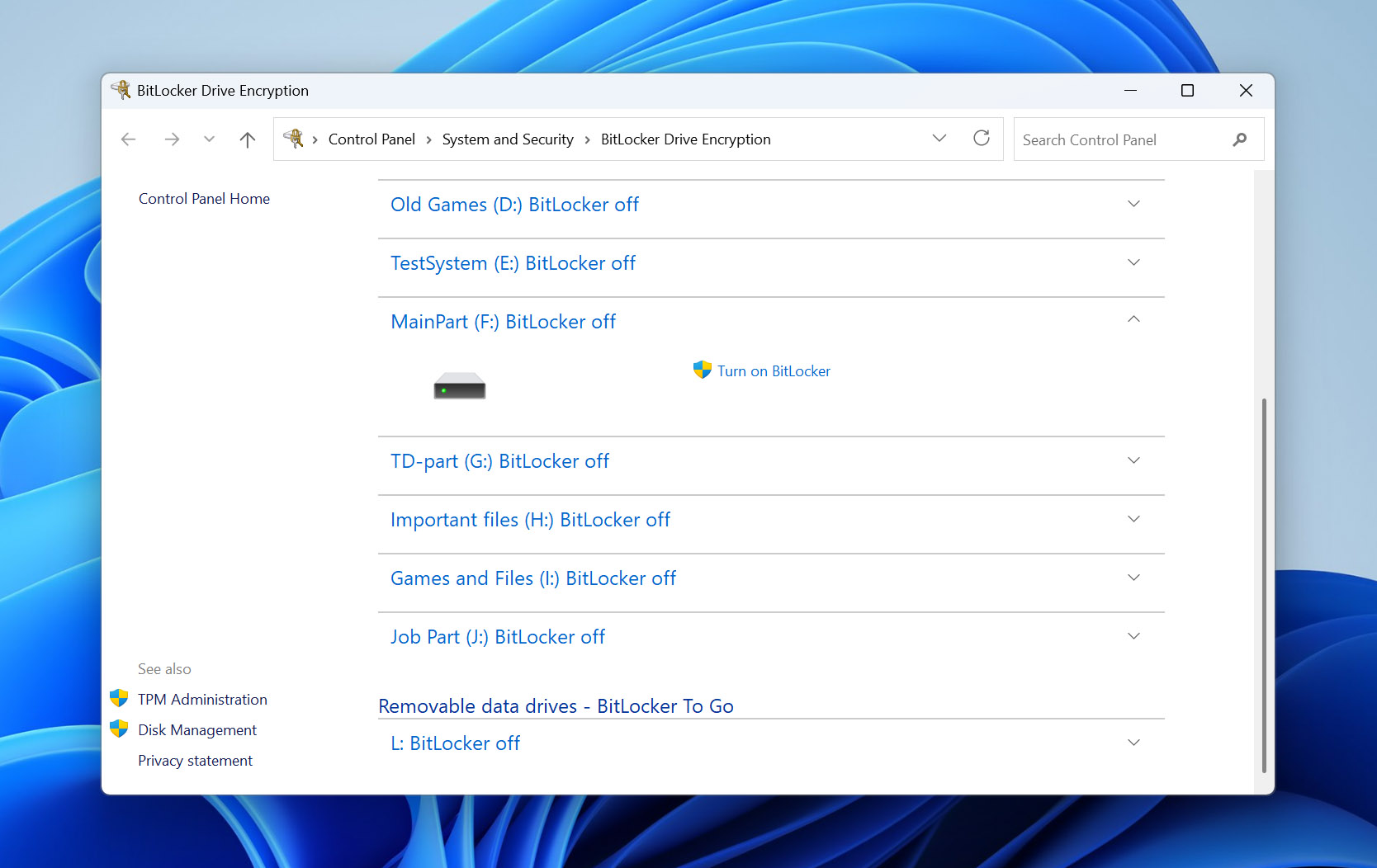Click BitLocker title bar window icon
Image resolution: width=1377 pixels, height=868 pixels.
121,90
